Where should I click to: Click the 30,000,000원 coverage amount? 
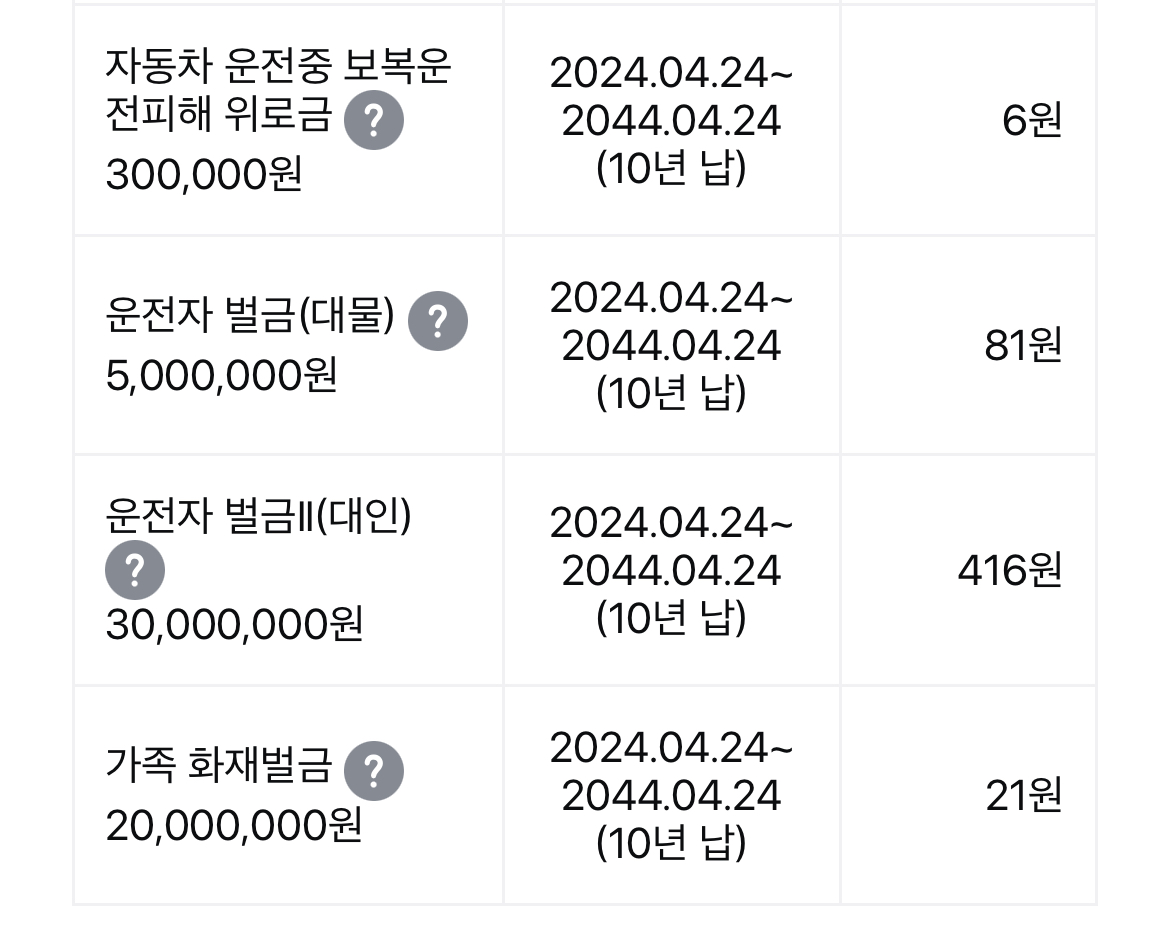(x=233, y=626)
